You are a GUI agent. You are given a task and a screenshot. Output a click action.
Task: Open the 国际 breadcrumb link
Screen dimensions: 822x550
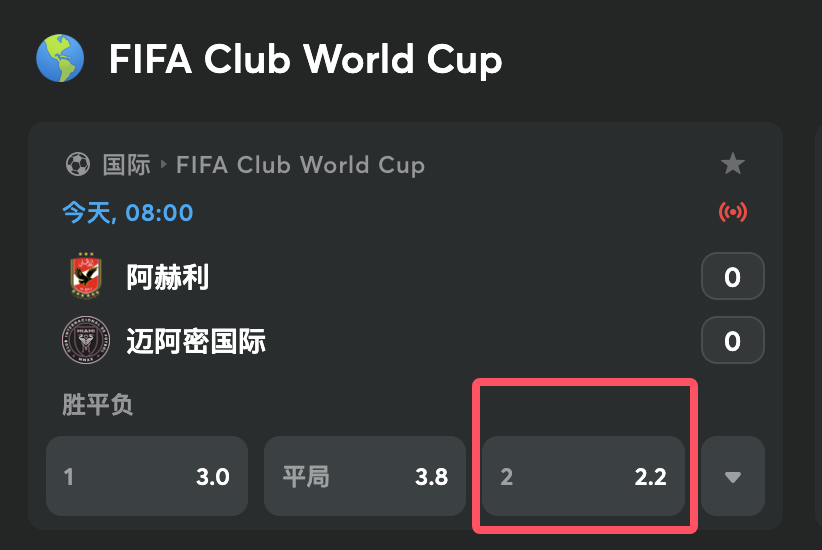pos(126,165)
